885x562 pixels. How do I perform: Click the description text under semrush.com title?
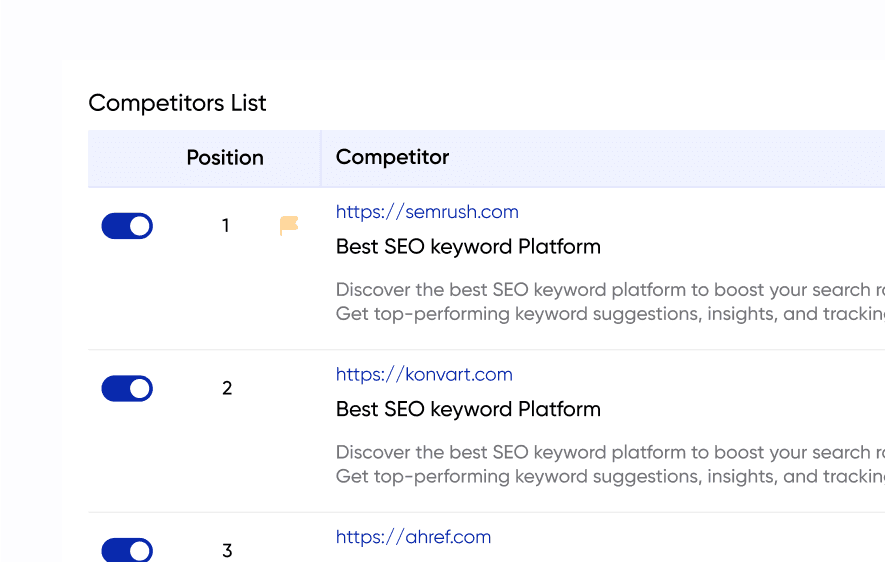coord(610,302)
